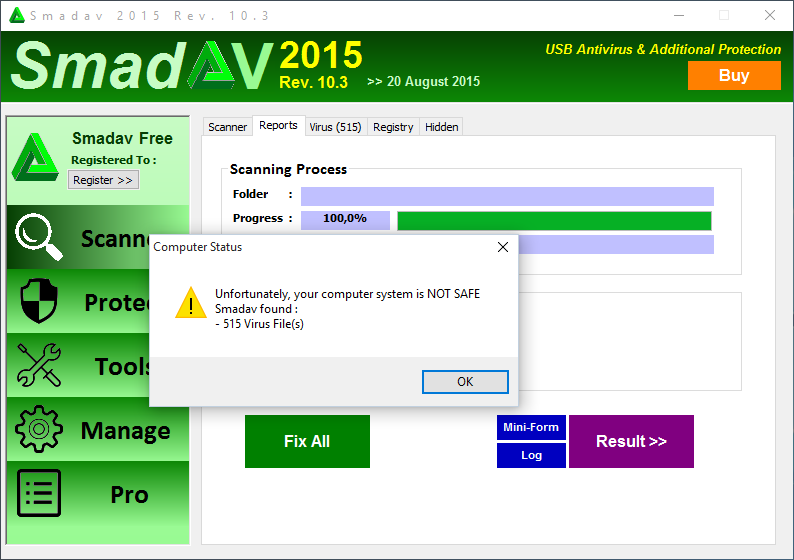Click the Pro sidebar label
Image resolution: width=794 pixels, height=560 pixels.
tap(130, 495)
